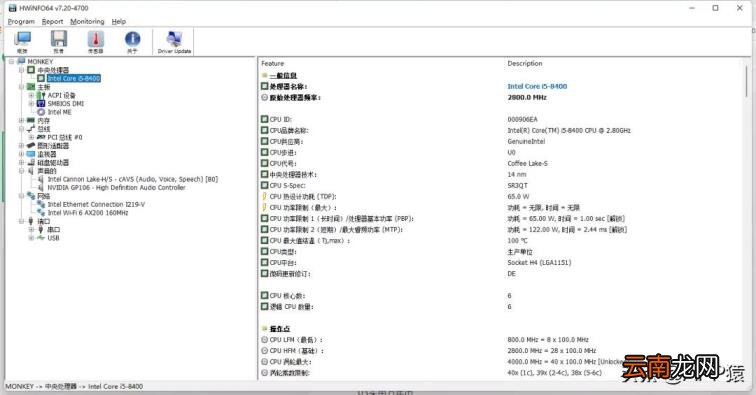Expand the PCI bus #0 tree node
This screenshot has width=756, height=395.
tap(31, 137)
